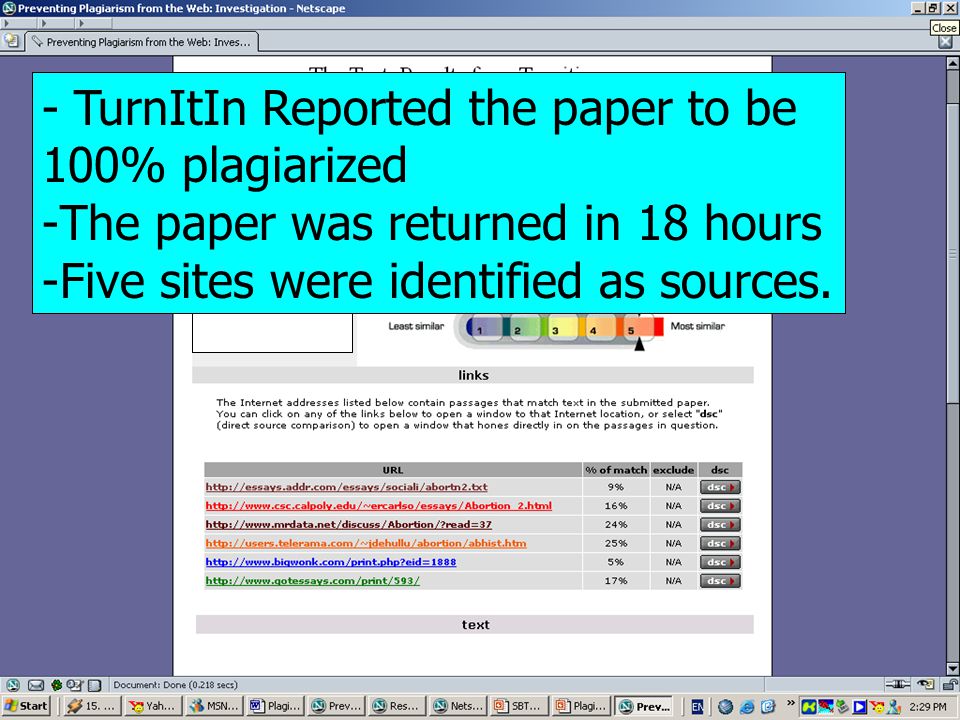
Task: Click the 'Document: Done (0.218 secs)' status text
Action: point(175,685)
